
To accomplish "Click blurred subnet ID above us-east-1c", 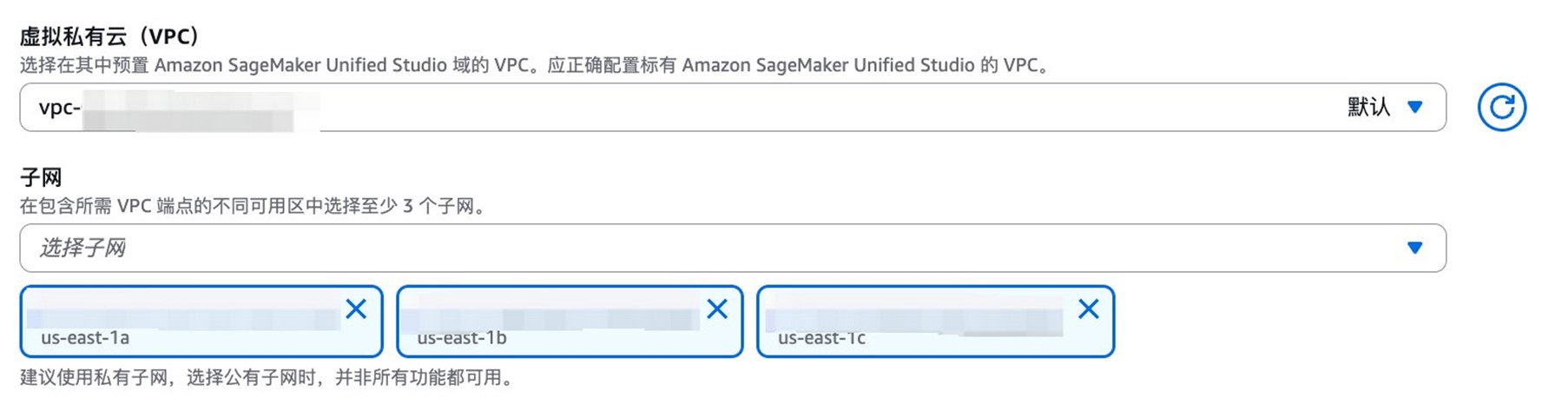I will 912,319.
